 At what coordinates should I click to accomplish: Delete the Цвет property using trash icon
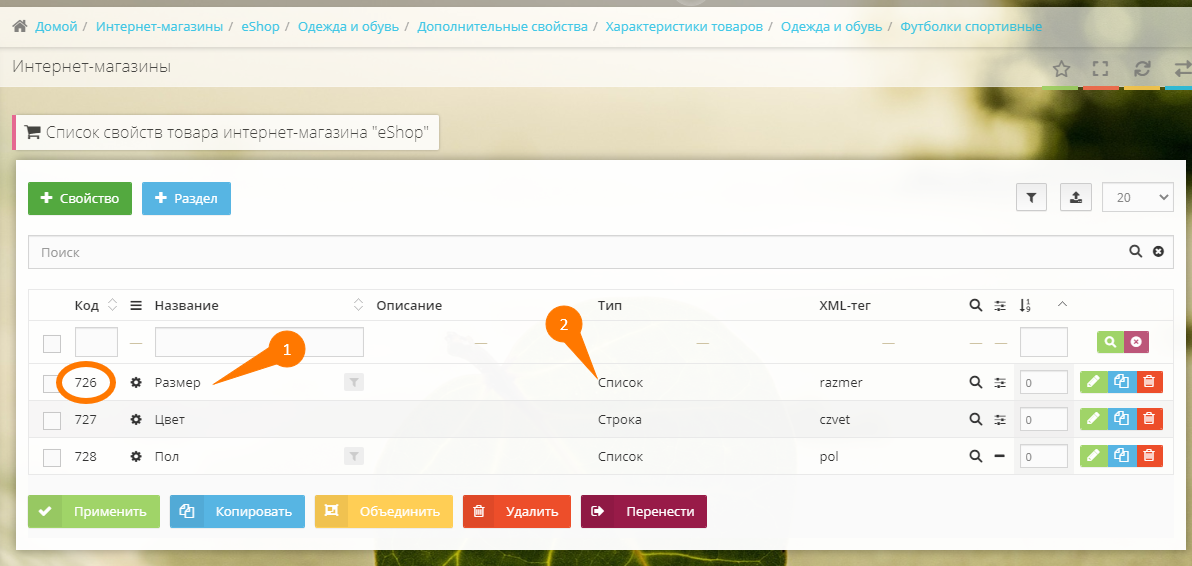click(1150, 420)
